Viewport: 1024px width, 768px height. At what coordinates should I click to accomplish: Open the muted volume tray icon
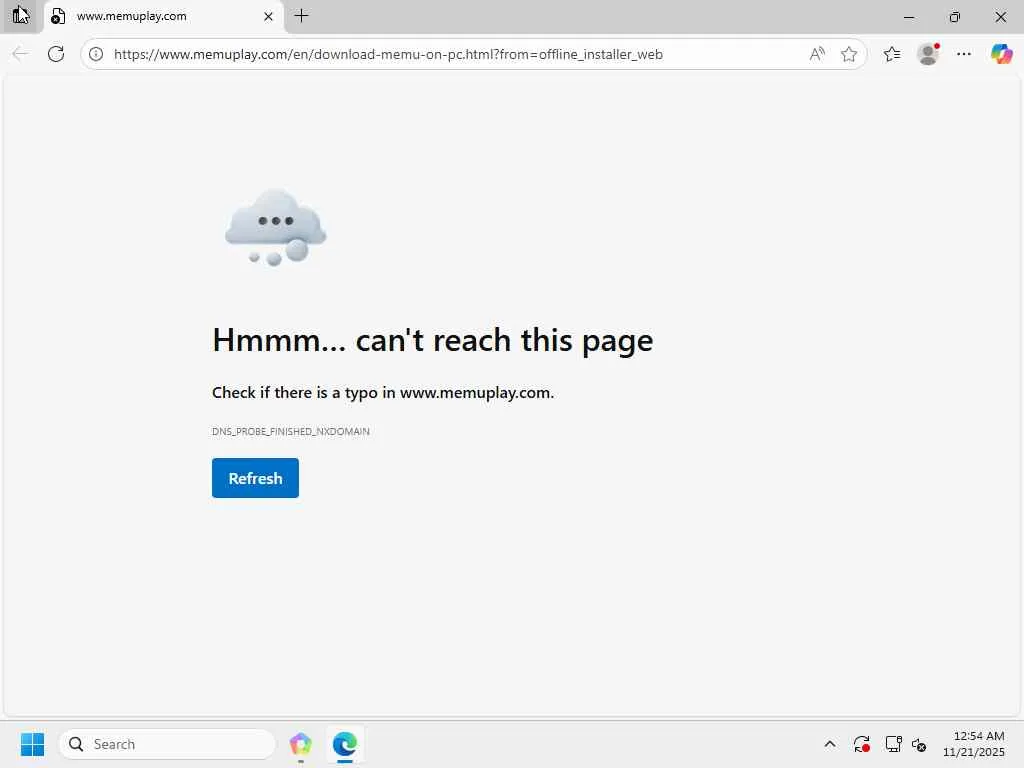[x=920, y=744]
